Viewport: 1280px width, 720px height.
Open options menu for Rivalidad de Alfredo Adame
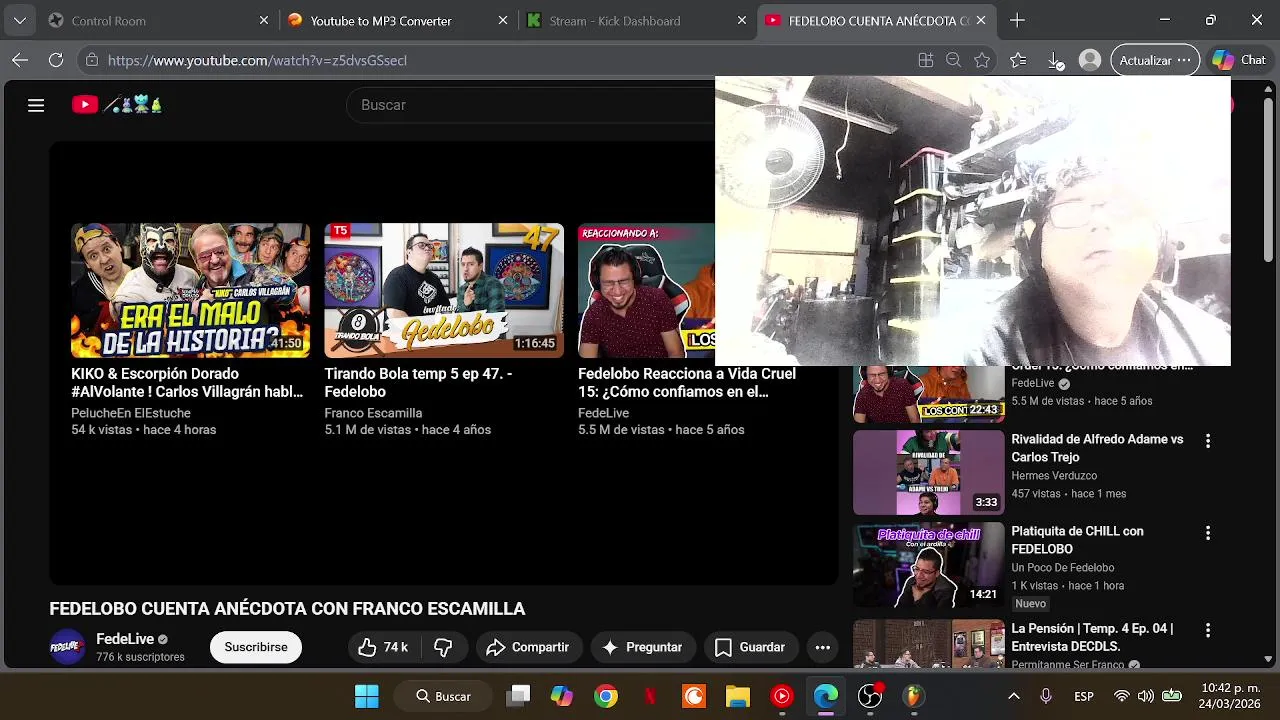point(1207,441)
